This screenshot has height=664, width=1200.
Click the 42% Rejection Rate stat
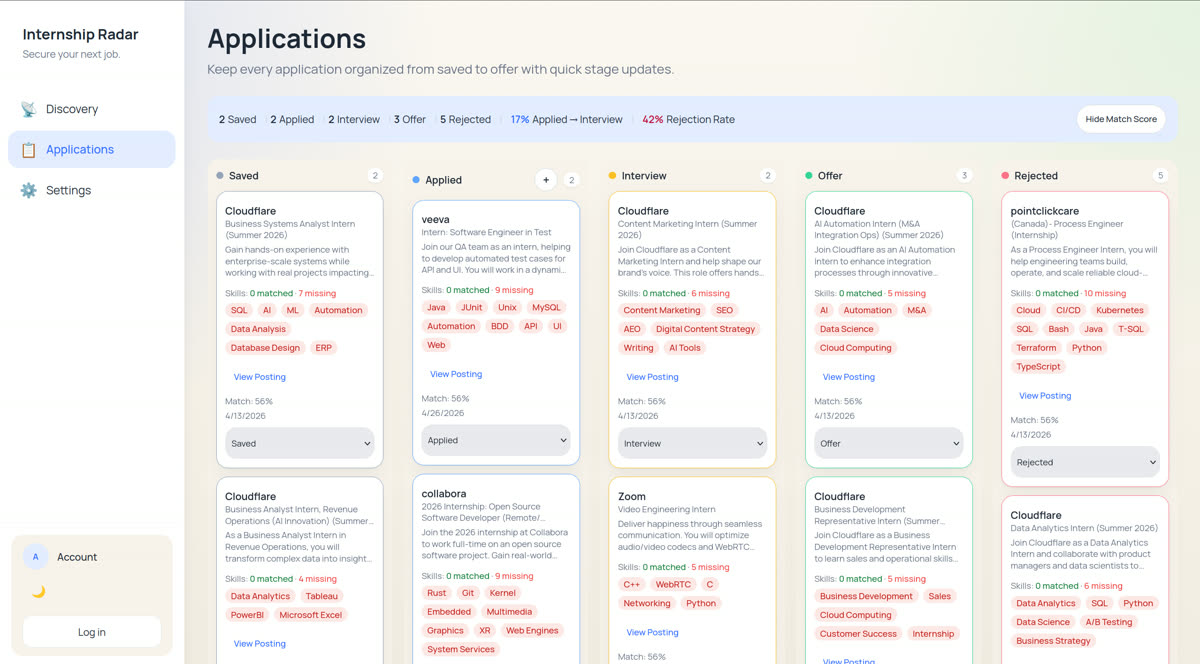pos(688,119)
